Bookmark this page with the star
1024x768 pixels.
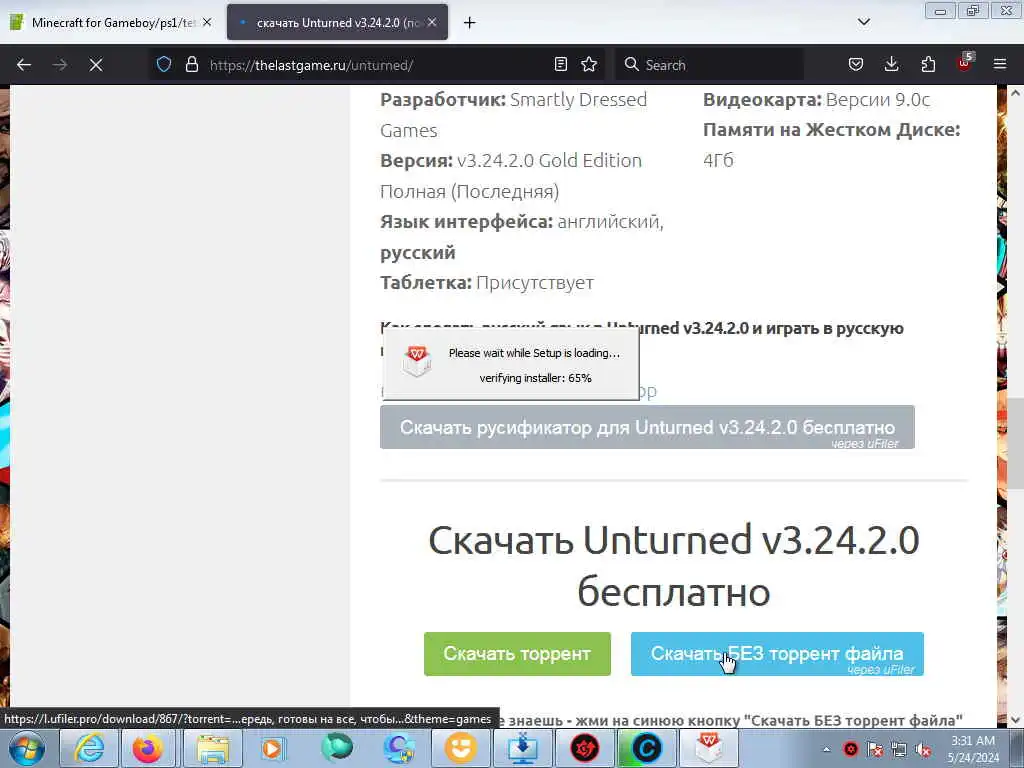589,64
